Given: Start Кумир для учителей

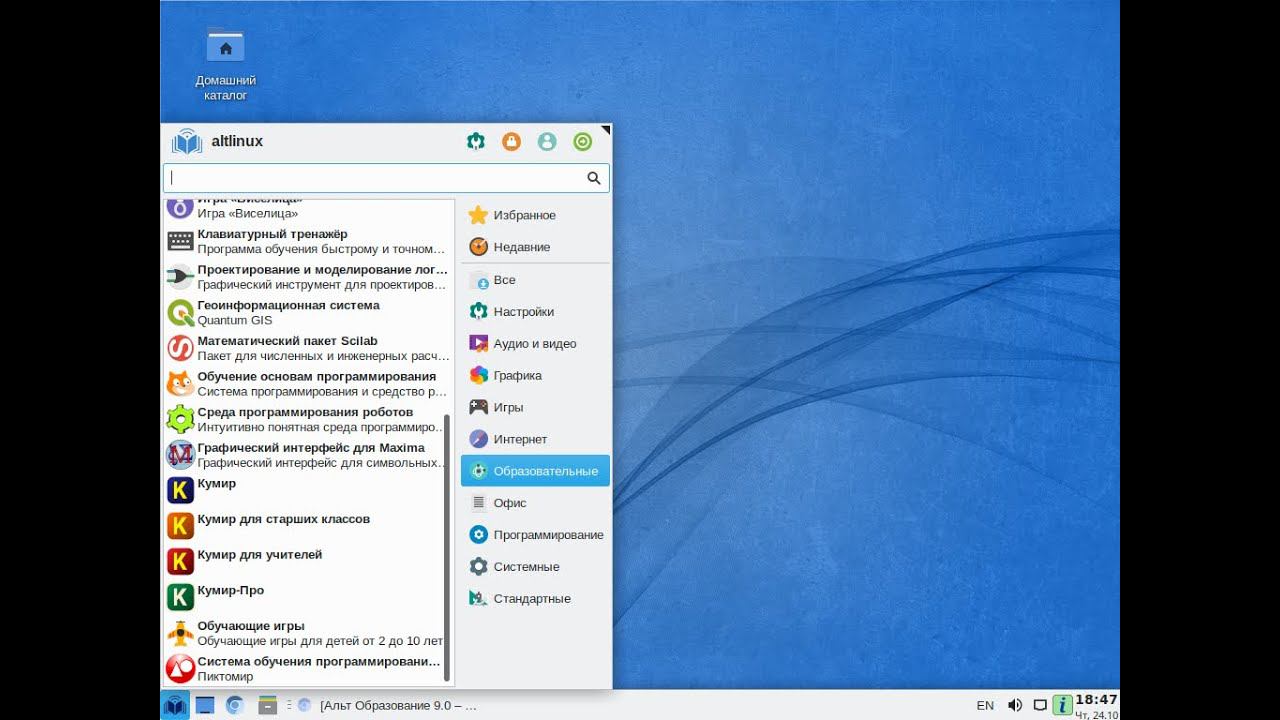Looking at the screenshot, I should pos(307,561).
